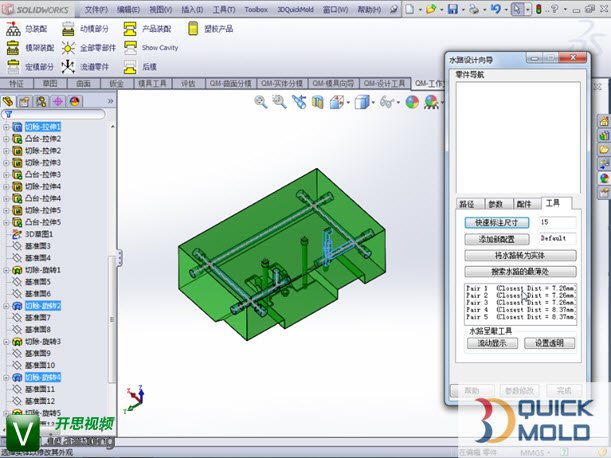
Task: Expand the 切除-拉伸3 tree node
Action: [x=6, y=163]
